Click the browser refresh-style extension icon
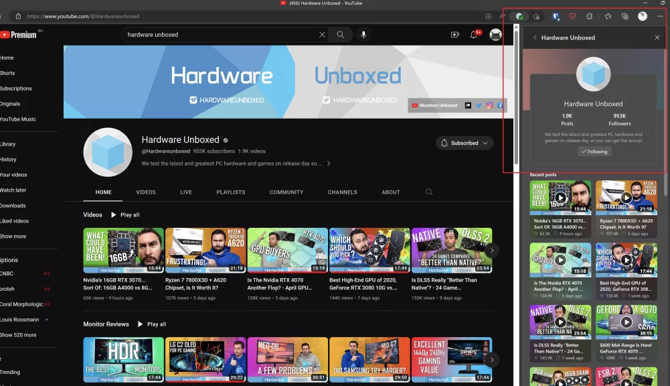This screenshot has height=386, width=670. 590,16
